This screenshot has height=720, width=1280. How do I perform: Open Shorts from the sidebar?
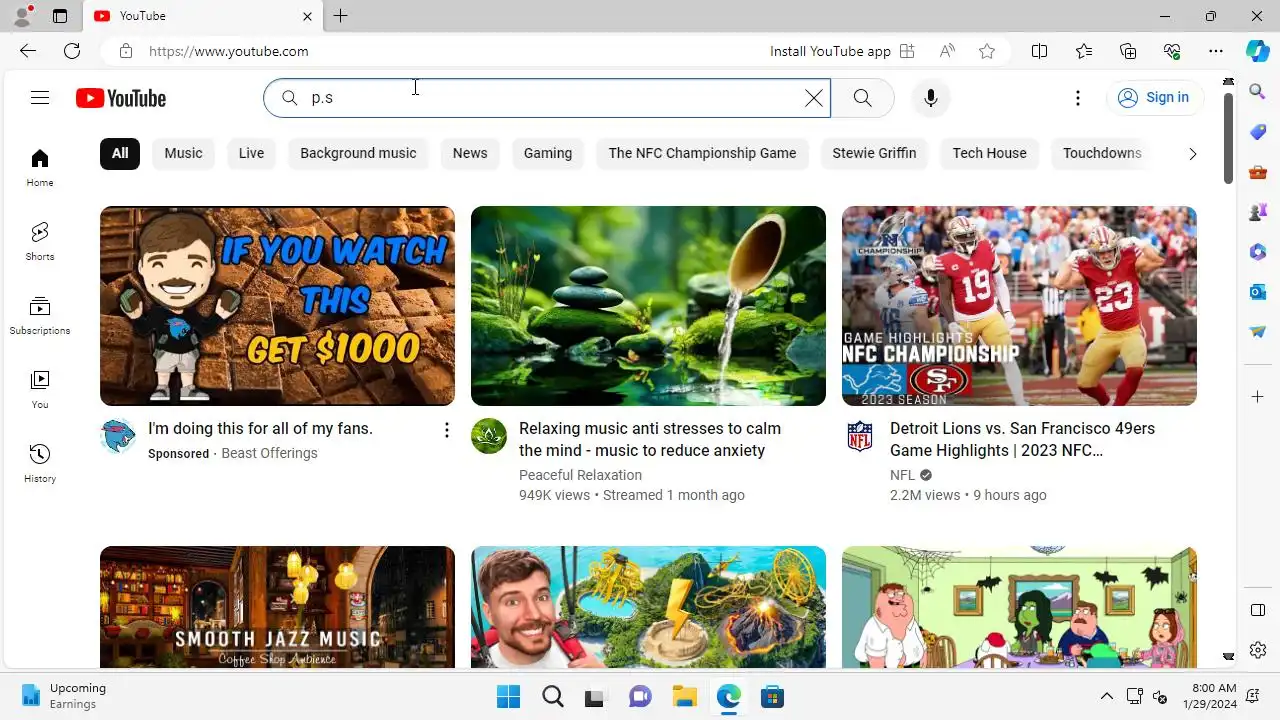point(40,242)
